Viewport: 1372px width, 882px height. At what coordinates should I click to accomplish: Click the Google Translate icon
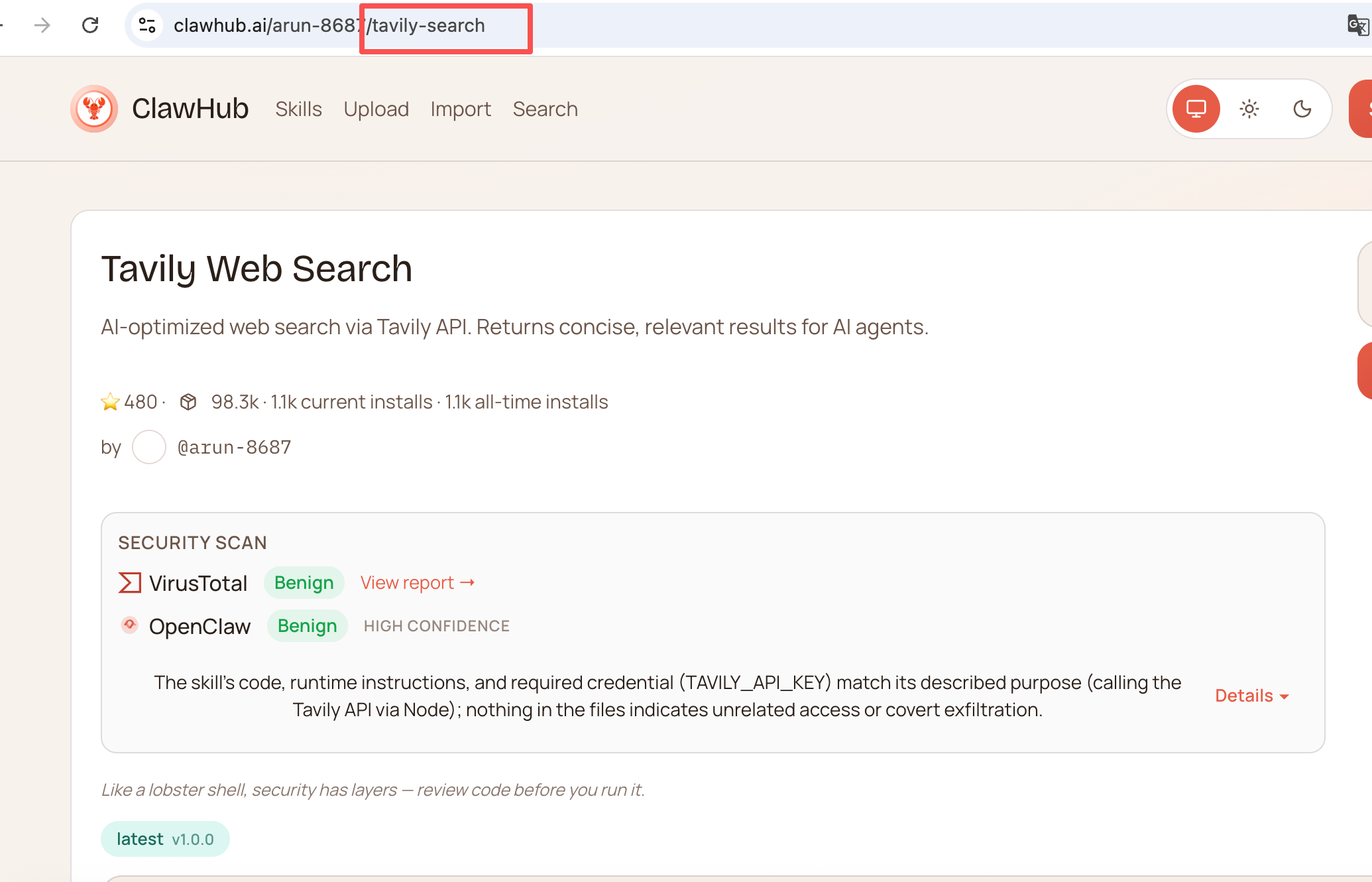point(1357,26)
